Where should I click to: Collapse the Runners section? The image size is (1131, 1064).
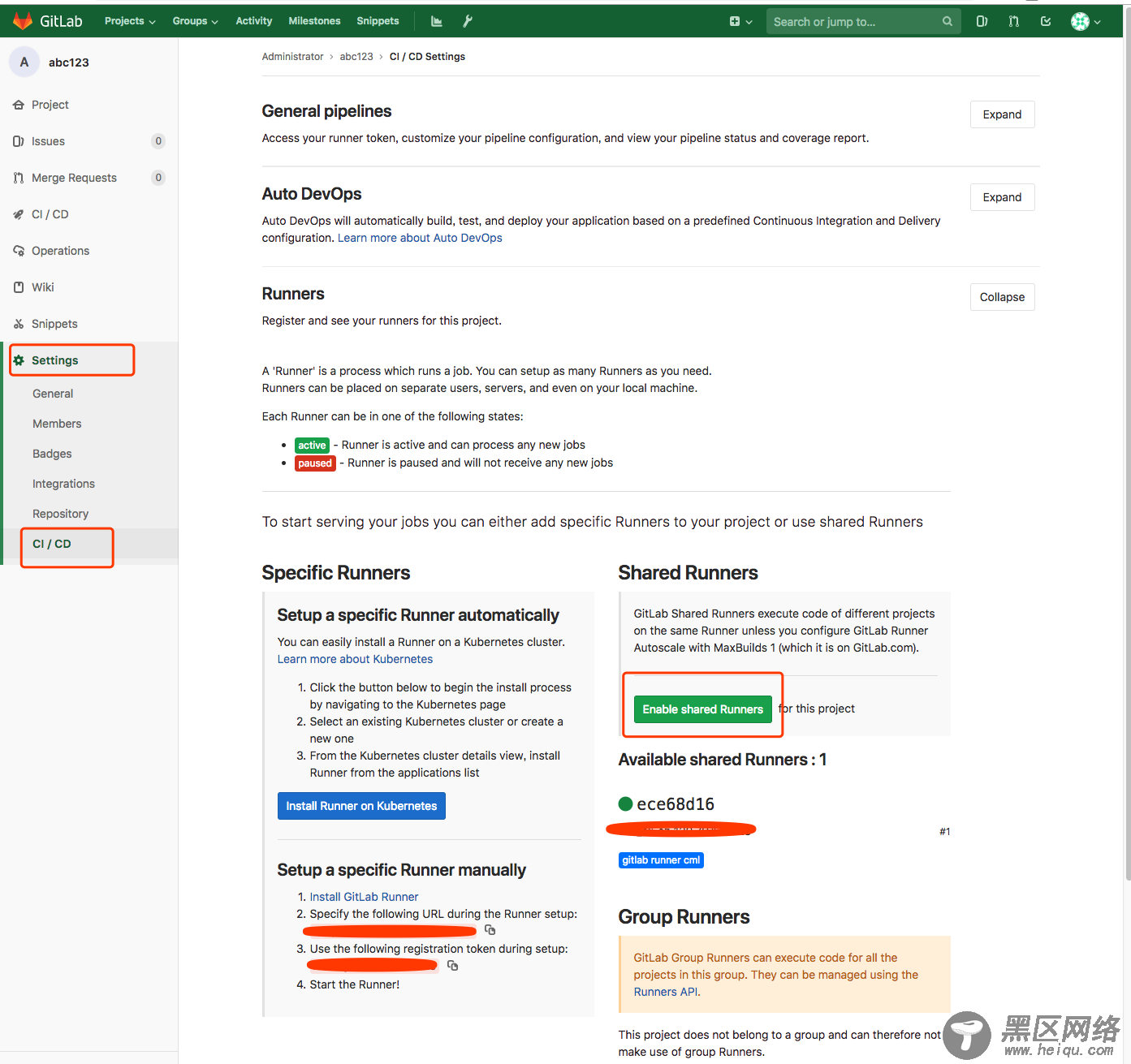click(1002, 297)
